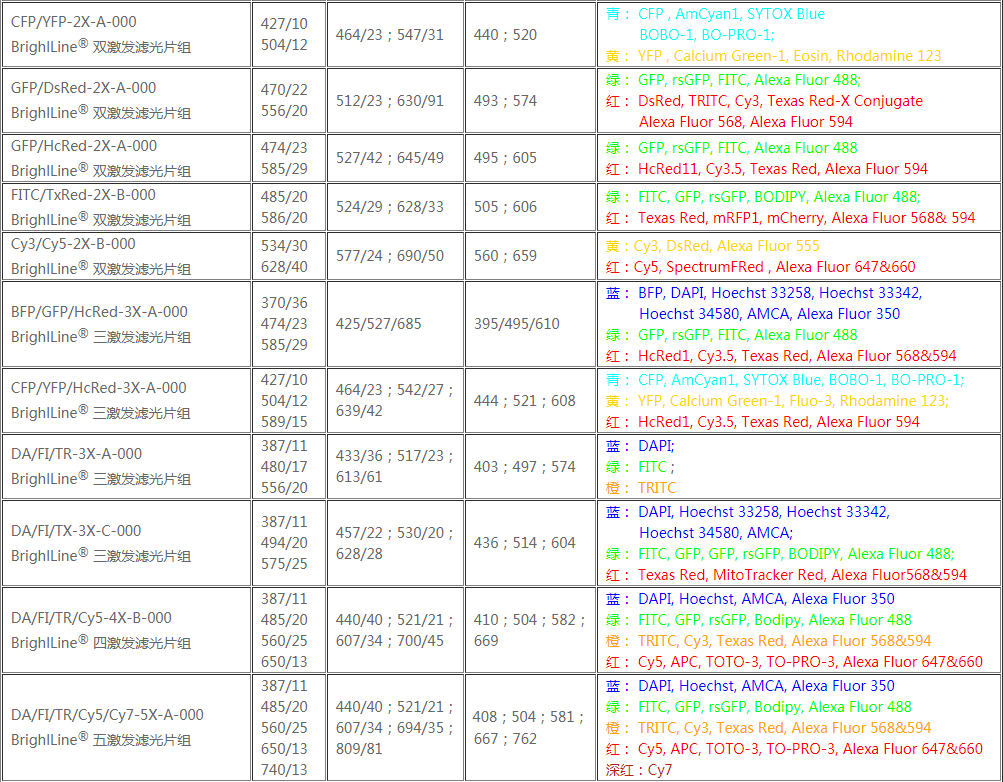1003x782 pixels.
Task: Click the GFP/HcRed-2X-A-000 product name
Action: 84,146
